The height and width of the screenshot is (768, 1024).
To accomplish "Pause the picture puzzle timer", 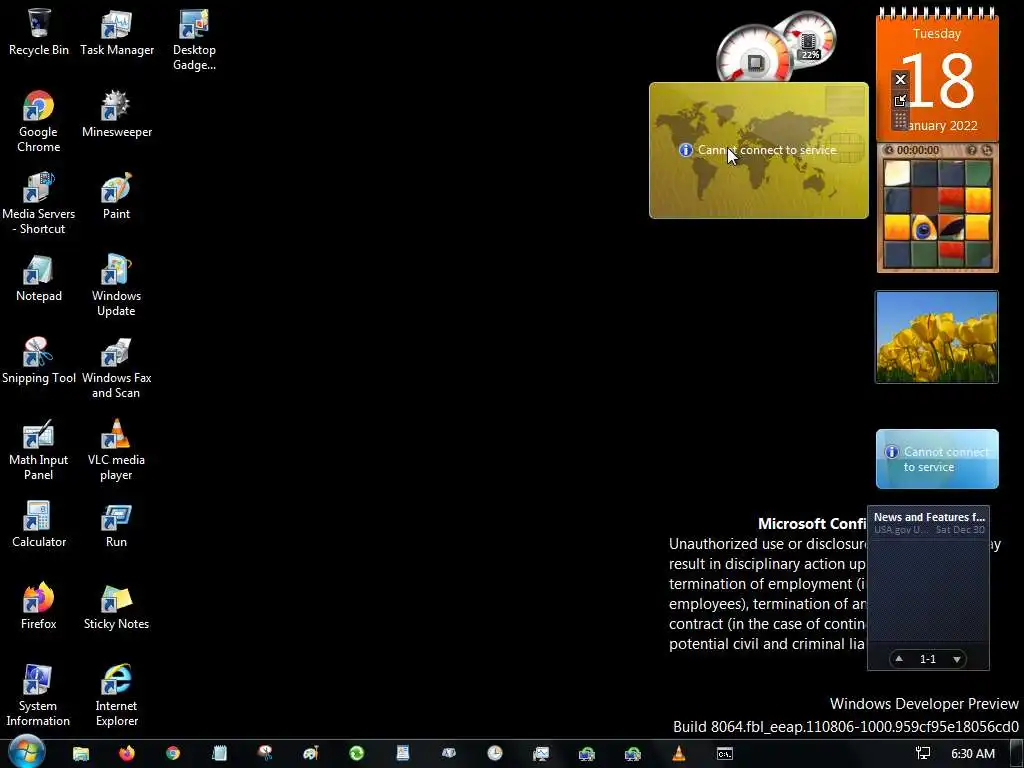I will 889,150.
